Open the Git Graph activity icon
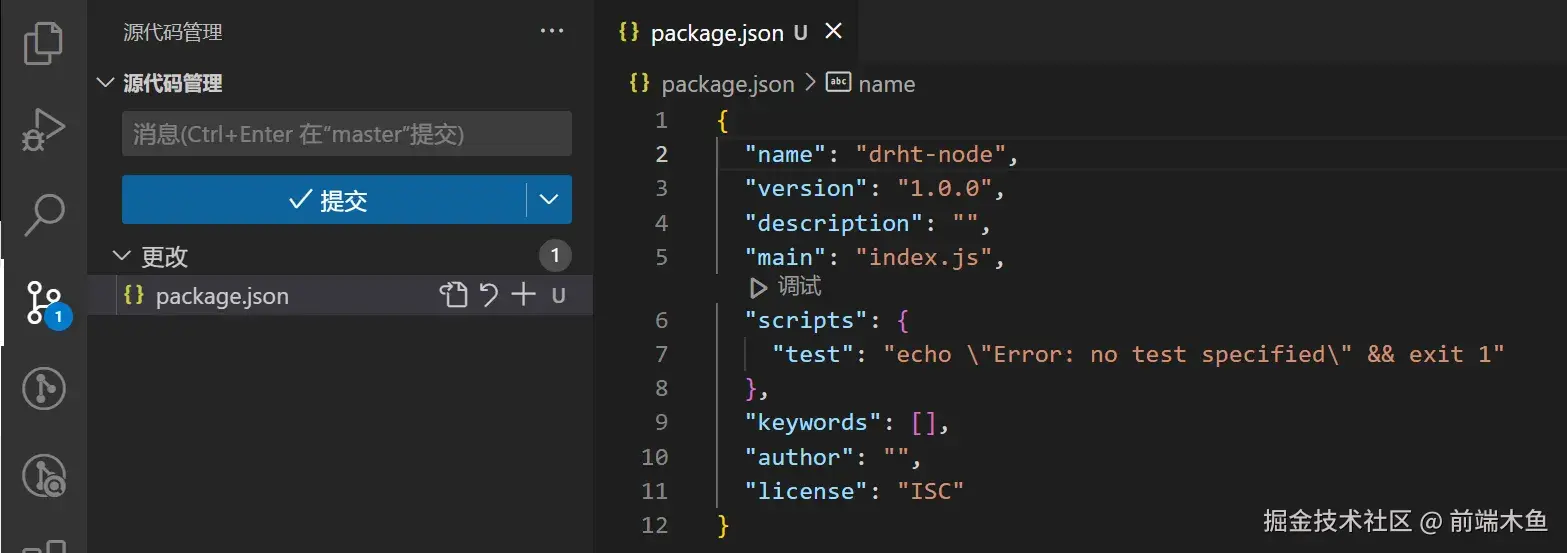This screenshot has width=1567, height=553. pyautogui.click(x=43, y=390)
